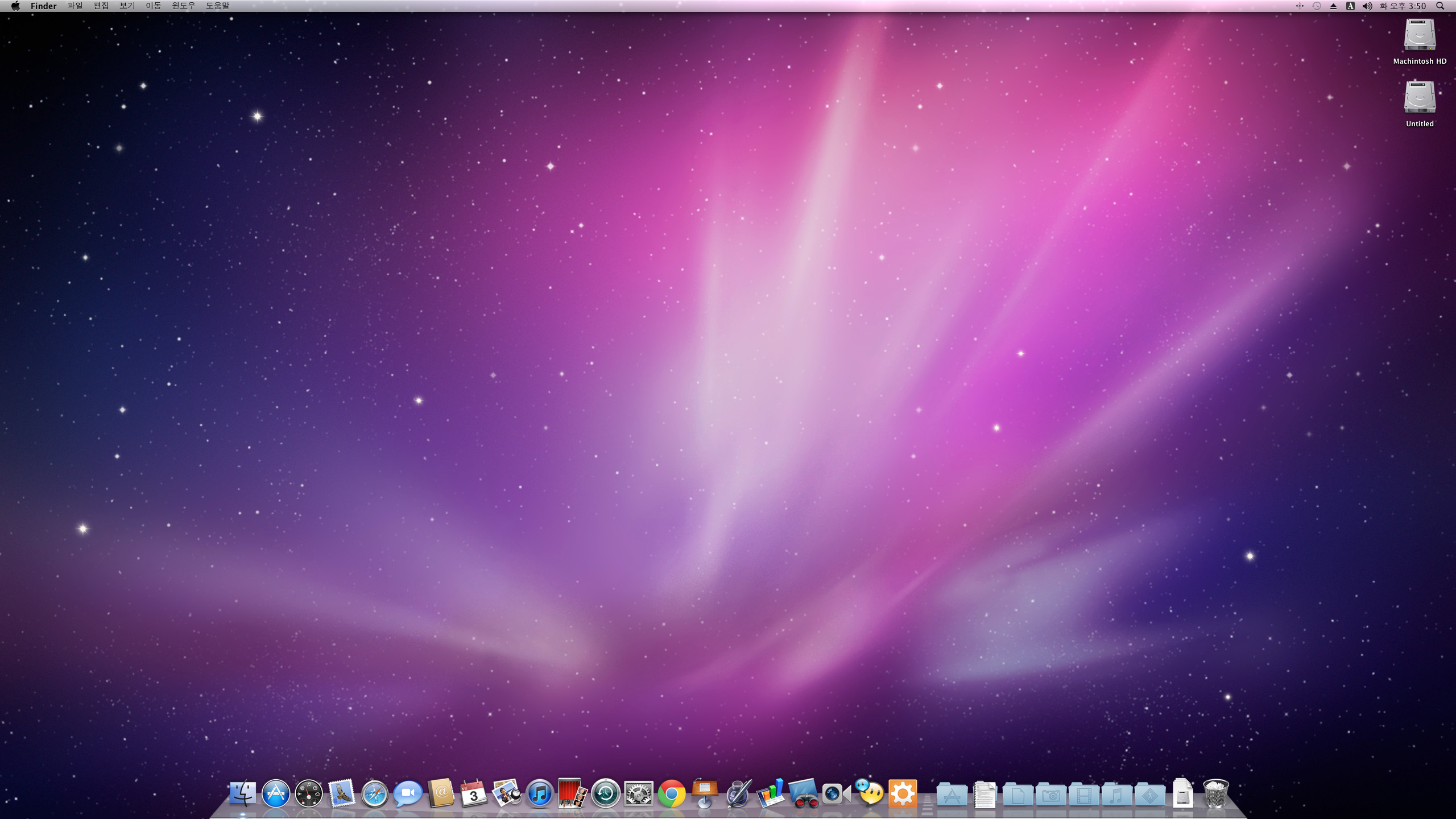Launch Photo Booth from the Dock
The width and height of the screenshot is (1456, 819).
coord(573,793)
